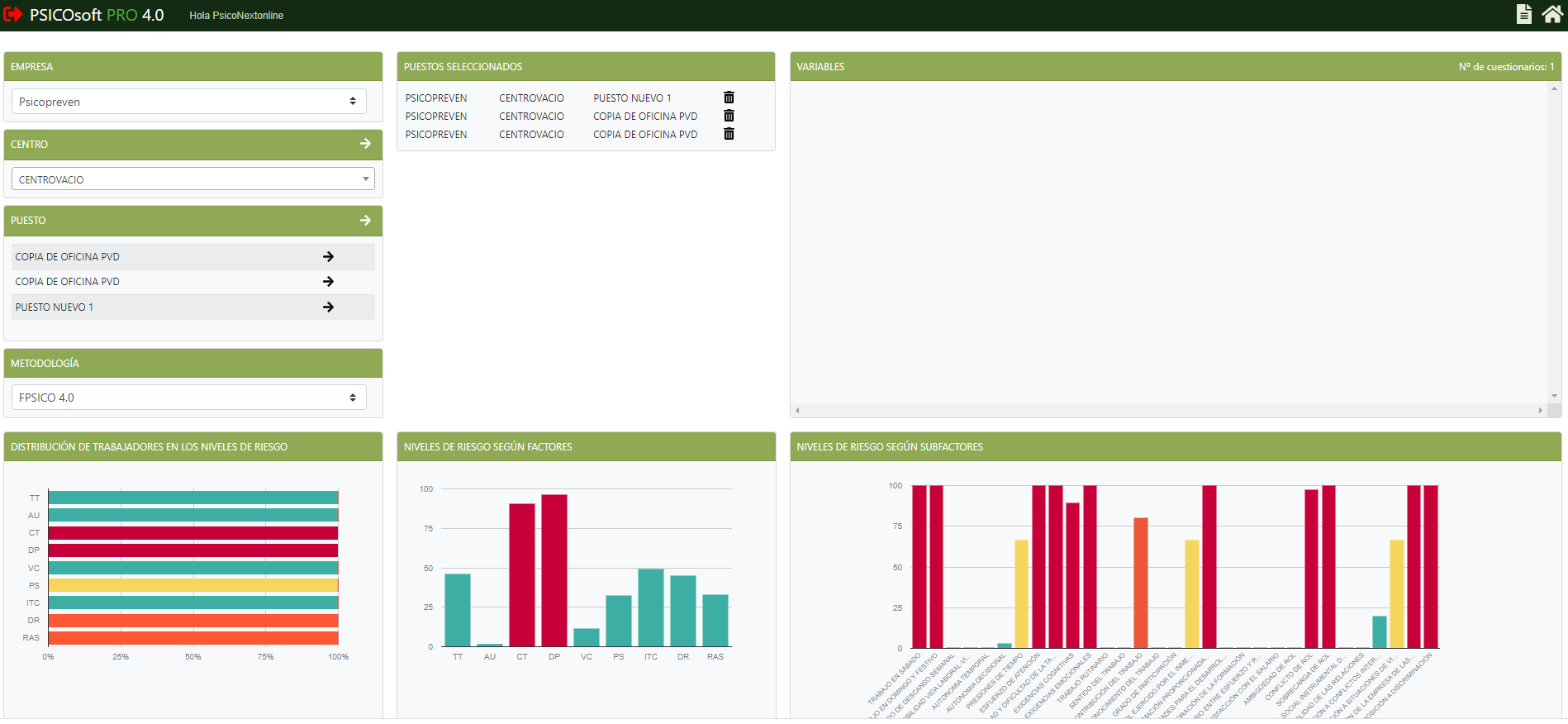Screen dimensions: 1568x724
Task: Click the small teal bar in subfactores chart
Action: 1380,632
